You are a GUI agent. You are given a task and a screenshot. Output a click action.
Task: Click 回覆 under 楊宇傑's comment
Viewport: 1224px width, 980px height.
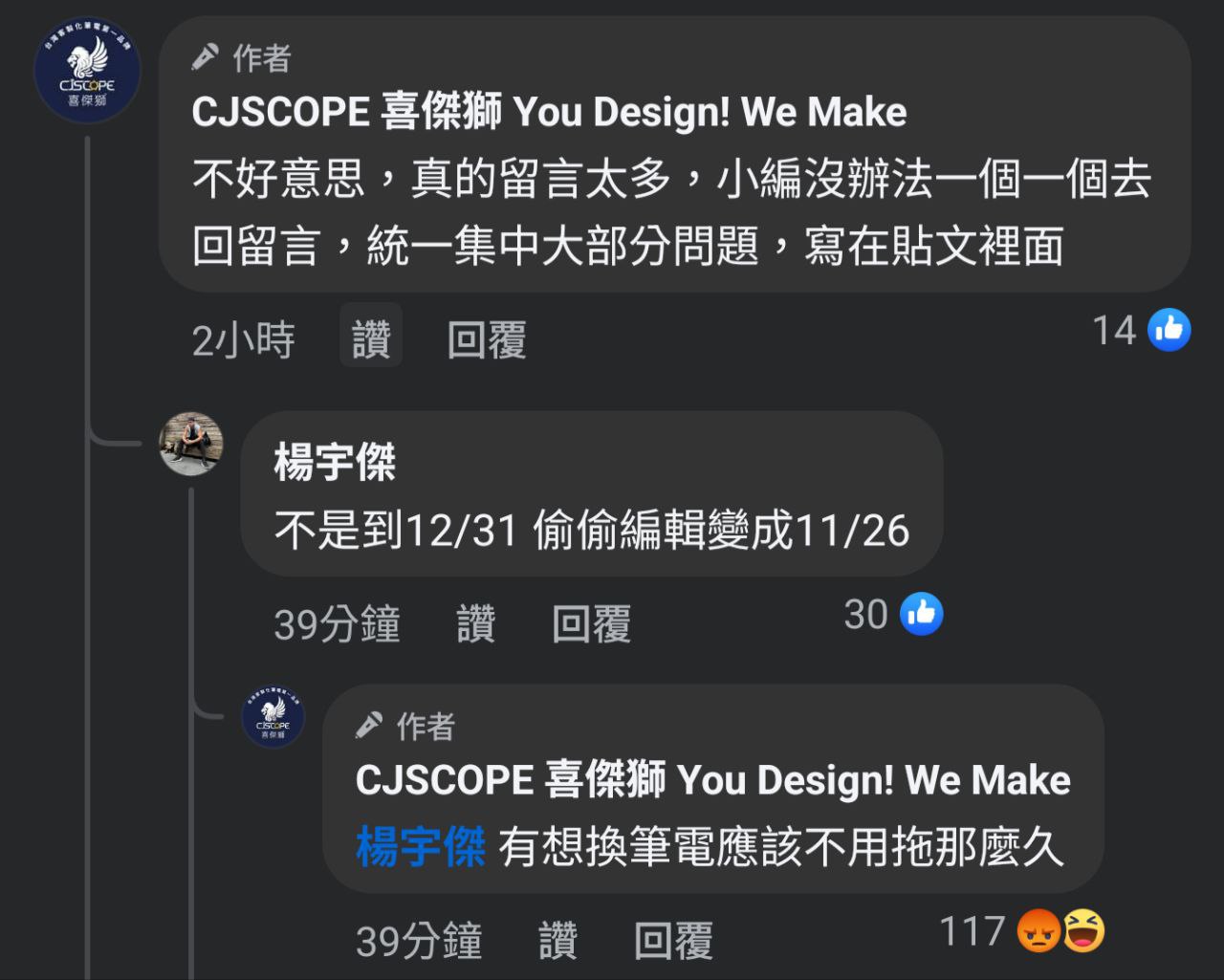point(592,624)
